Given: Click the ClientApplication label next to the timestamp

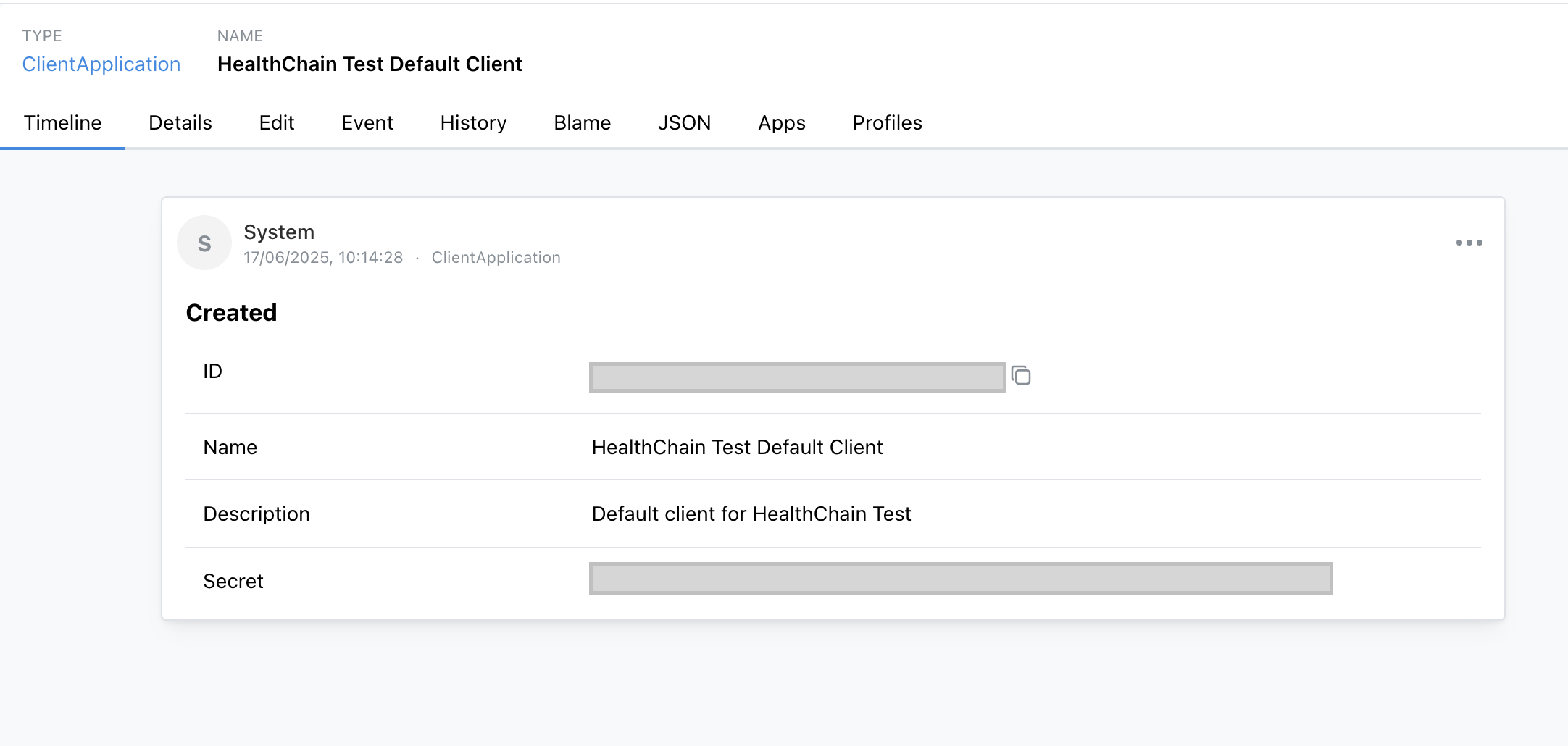Looking at the screenshot, I should click(x=496, y=257).
